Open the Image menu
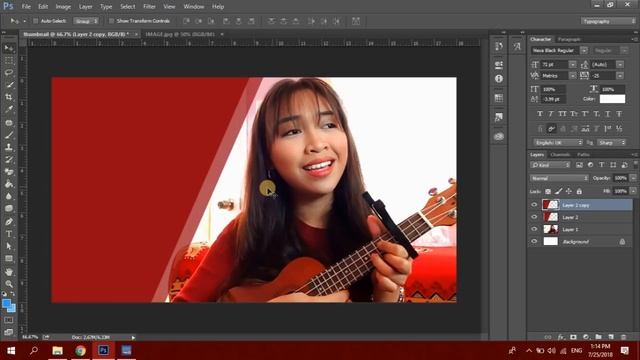Viewport: 640px width, 360px height. pos(63,7)
